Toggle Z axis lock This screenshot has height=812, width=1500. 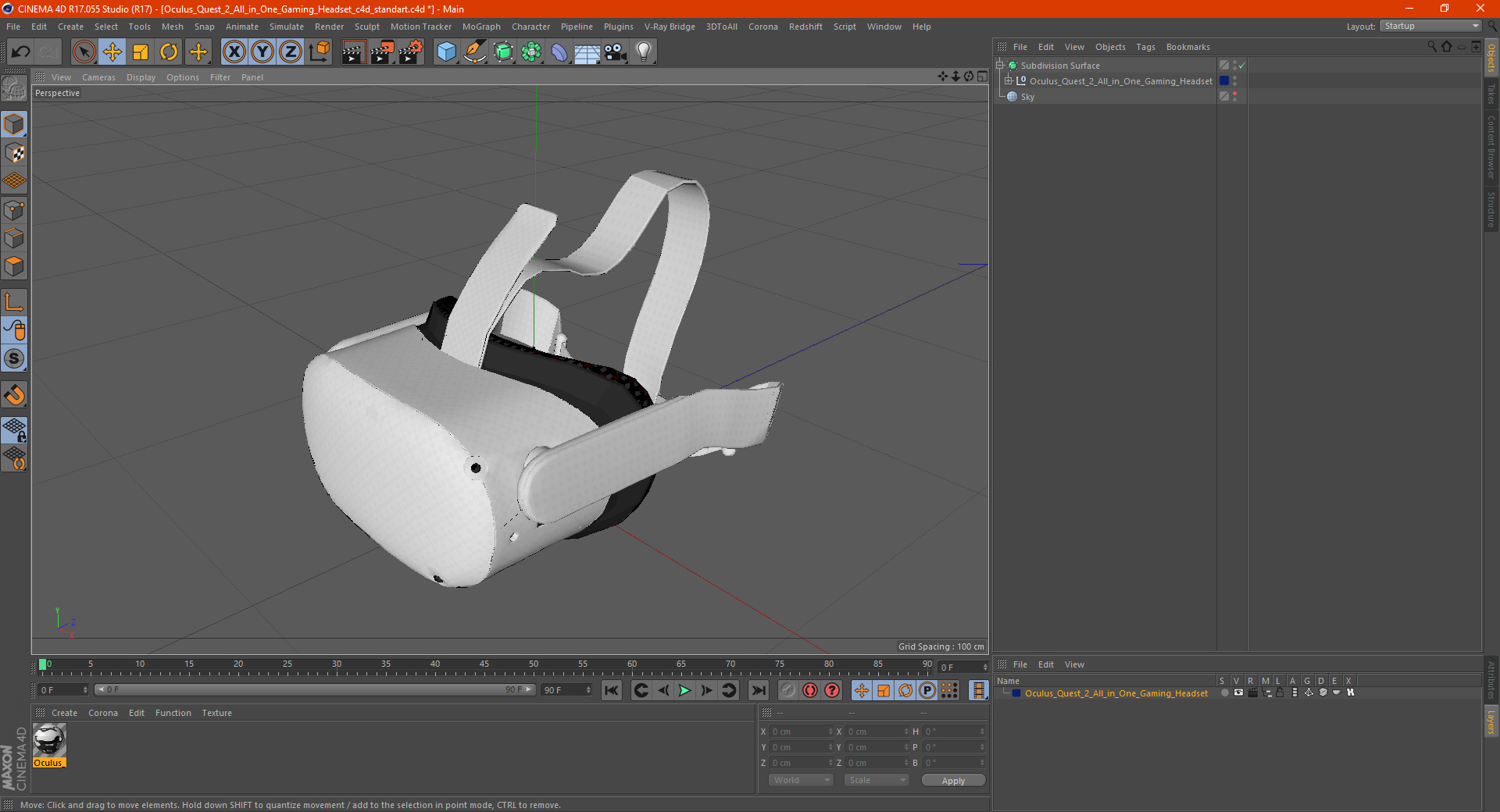pyautogui.click(x=291, y=52)
